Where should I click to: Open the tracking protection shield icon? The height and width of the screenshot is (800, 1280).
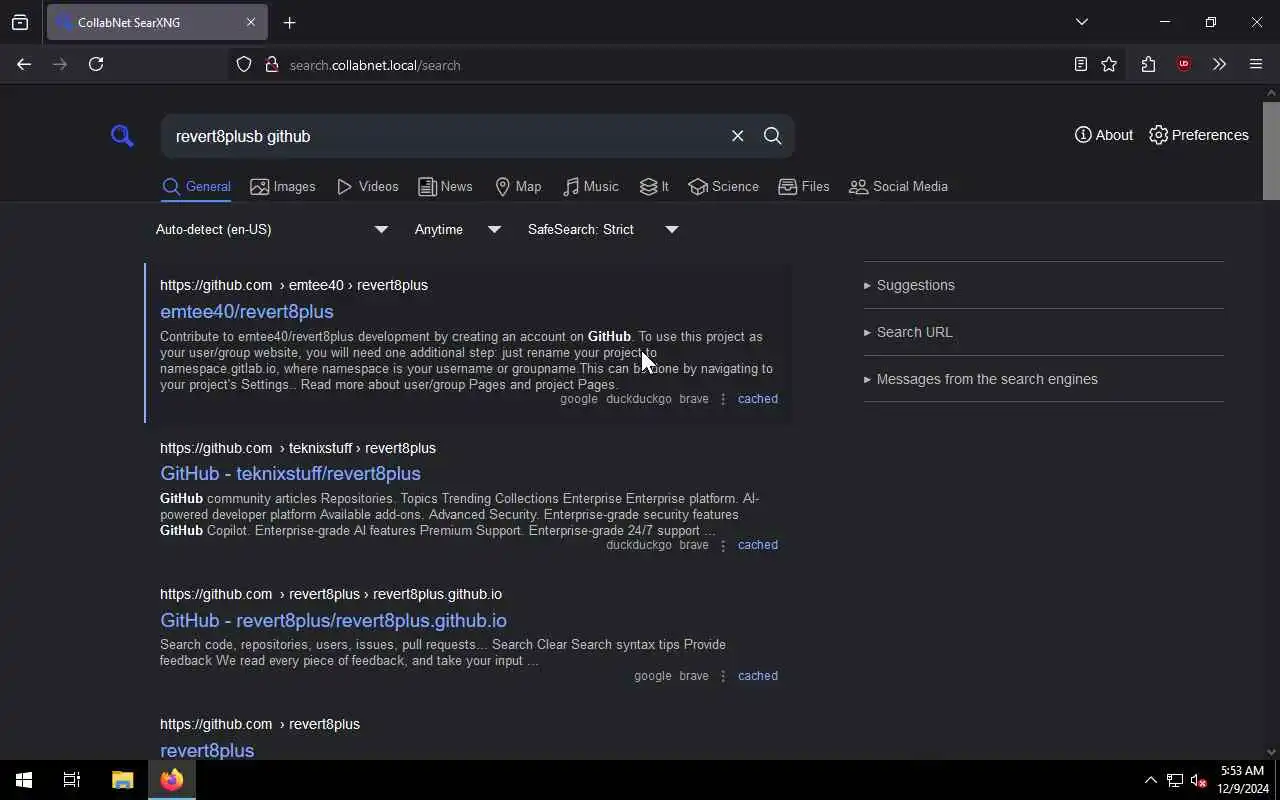(x=244, y=65)
